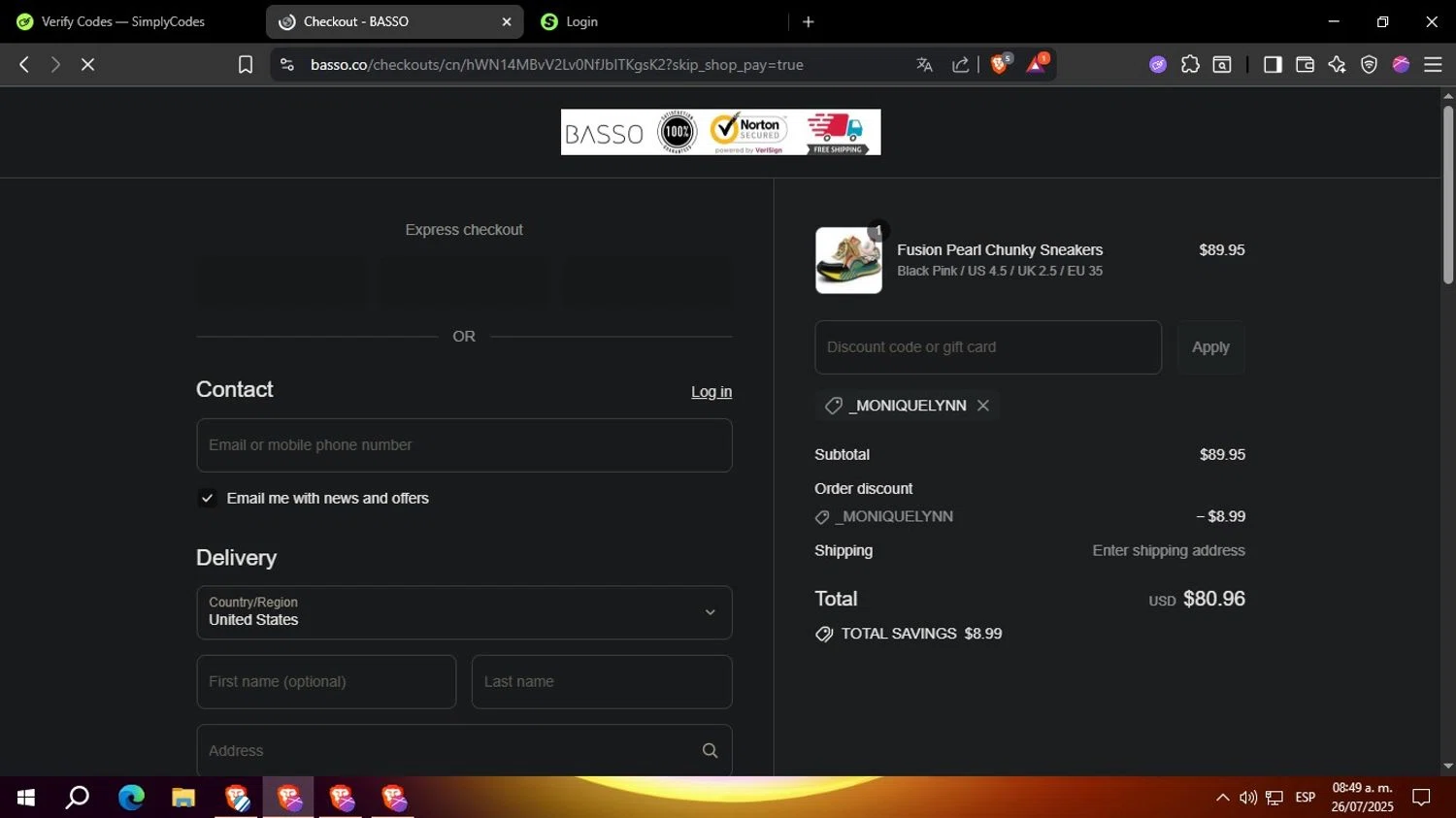This screenshot has width=1456, height=818.
Task: Uncheck Email me with news and offers
Action: tap(207, 499)
